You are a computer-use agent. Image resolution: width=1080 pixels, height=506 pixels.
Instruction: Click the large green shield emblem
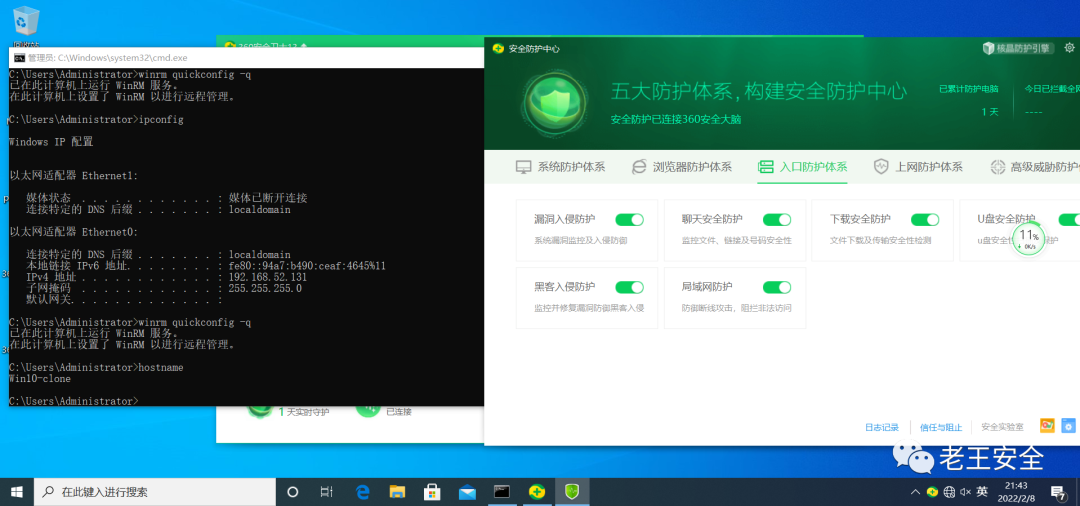click(x=554, y=105)
